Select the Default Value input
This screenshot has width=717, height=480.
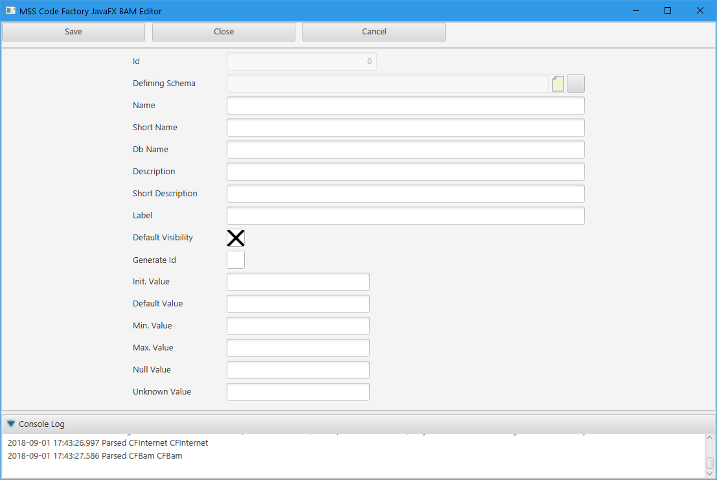(x=298, y=304)
